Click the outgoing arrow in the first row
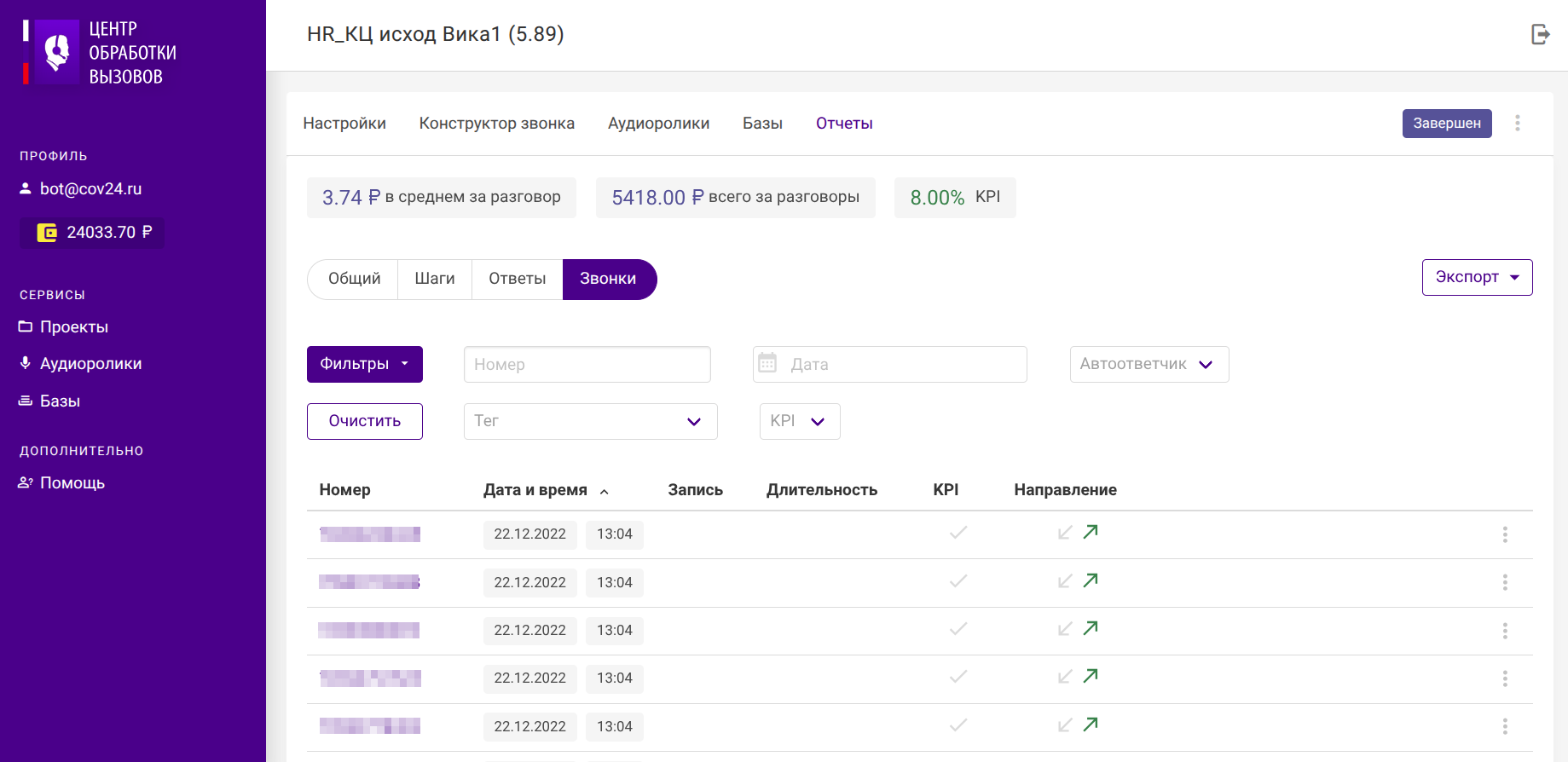 pos(1091,532)
